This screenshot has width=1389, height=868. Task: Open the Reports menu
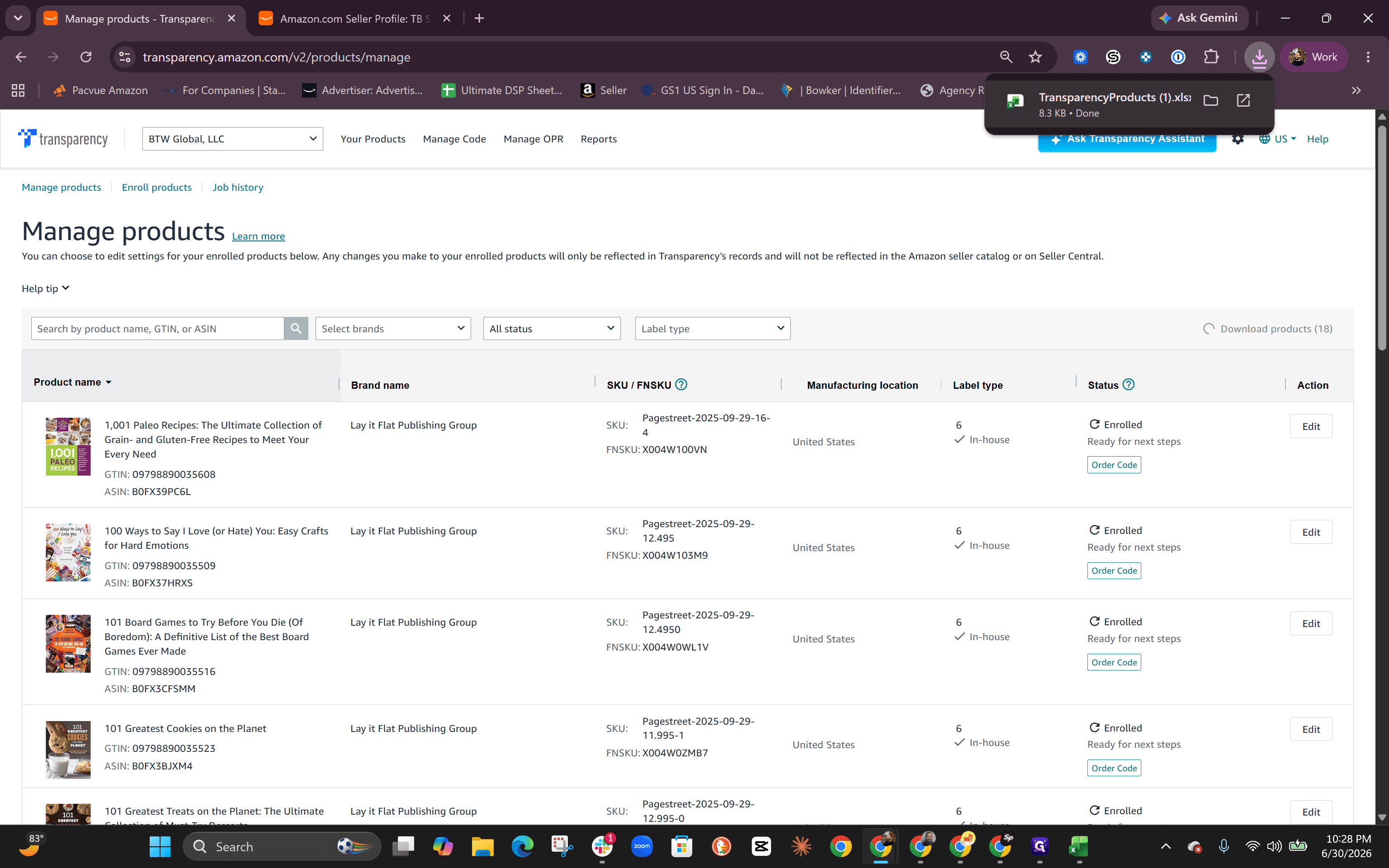click(x=599, y=139)
